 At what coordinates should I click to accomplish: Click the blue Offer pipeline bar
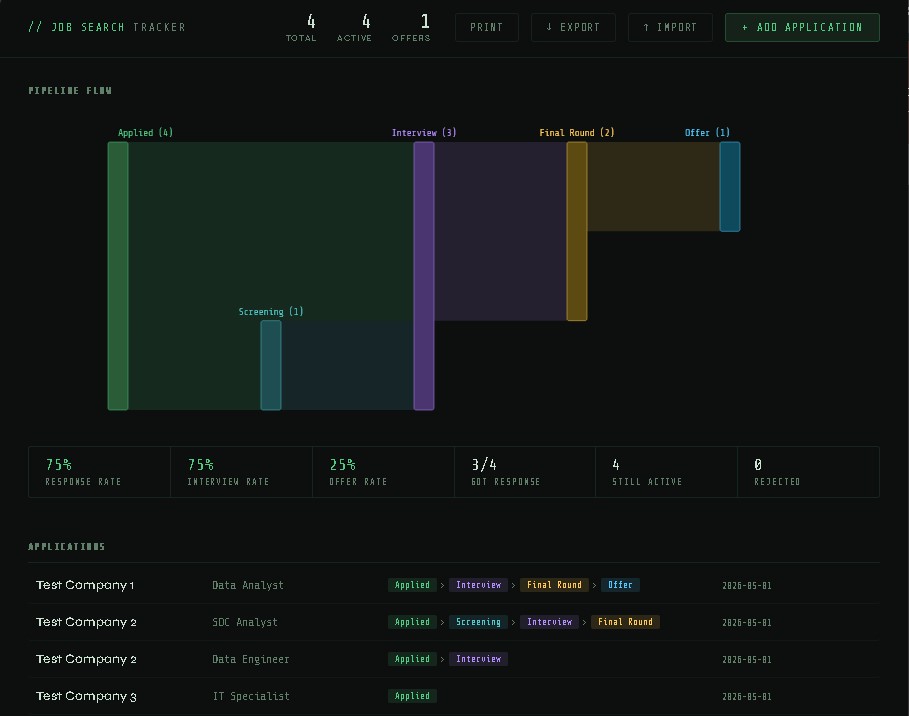click(x=730, y=187)
